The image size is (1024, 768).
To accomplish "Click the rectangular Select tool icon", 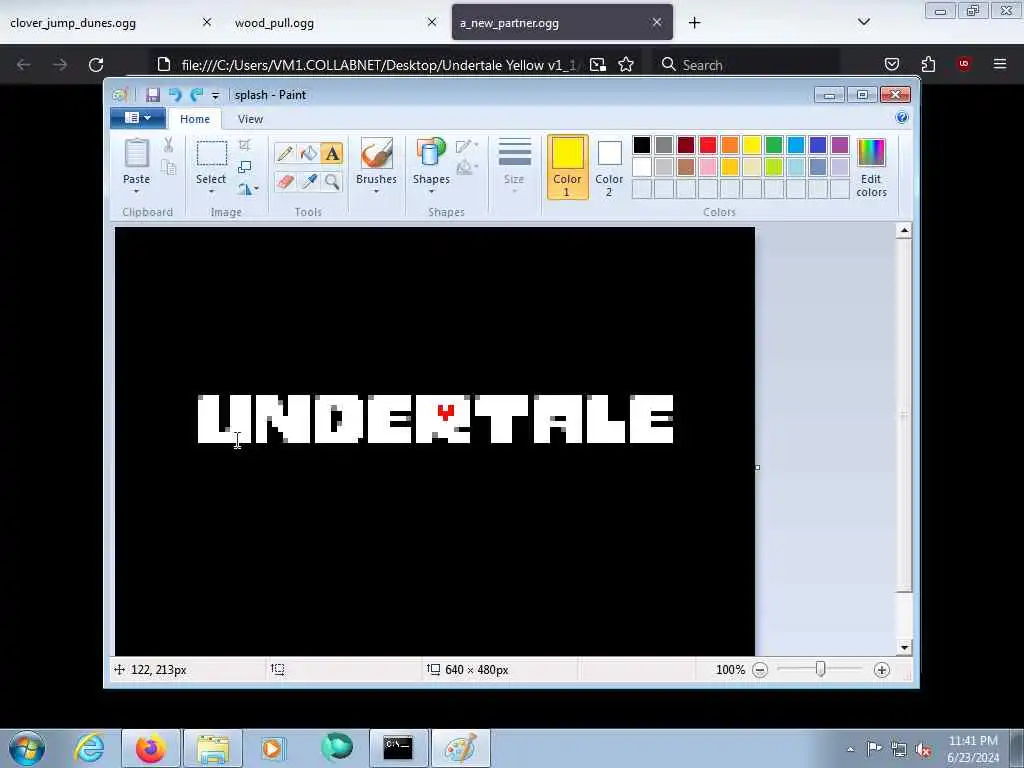I will 212,153.
